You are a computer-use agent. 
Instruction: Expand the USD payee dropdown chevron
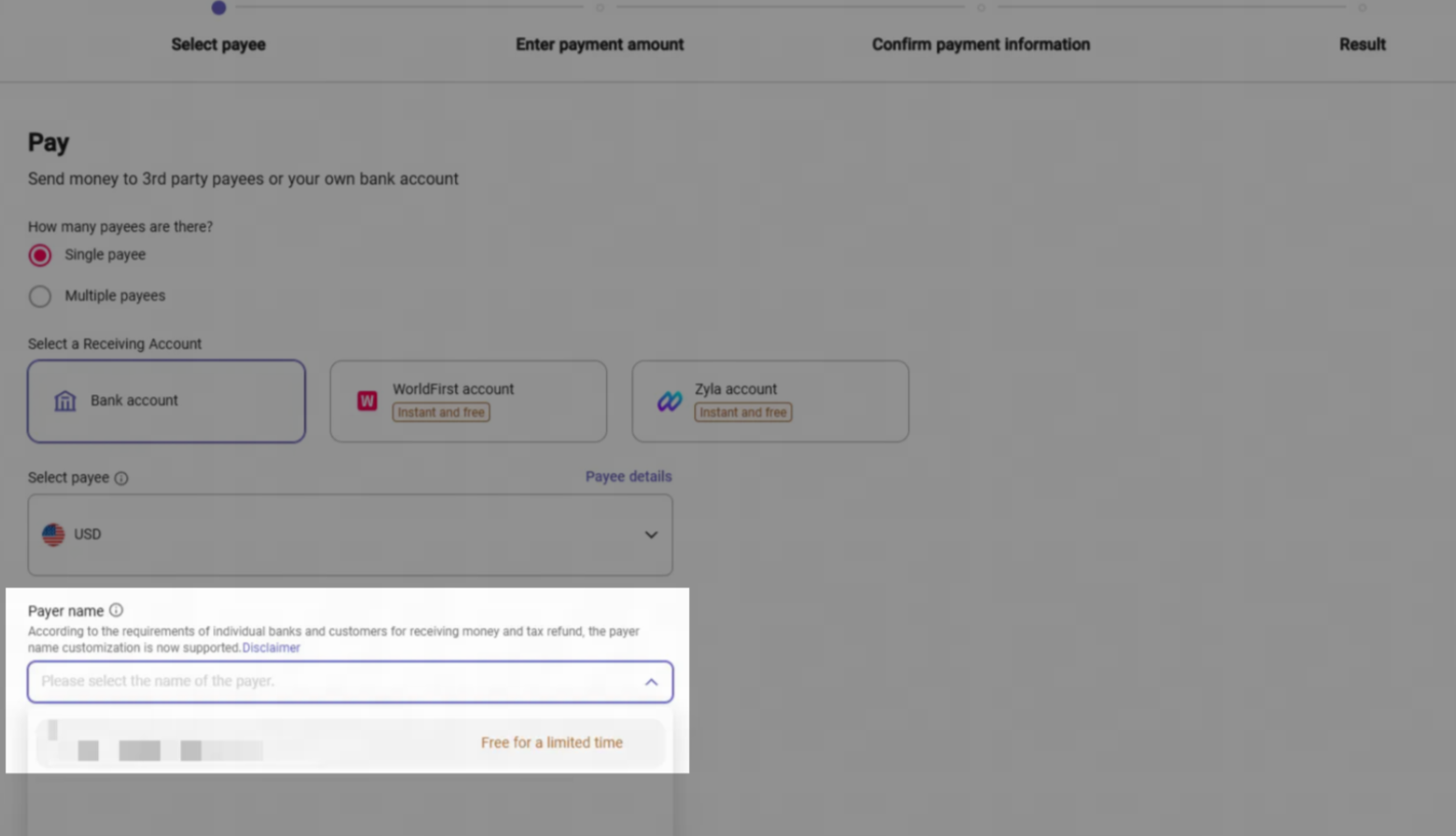click(651, 534)
